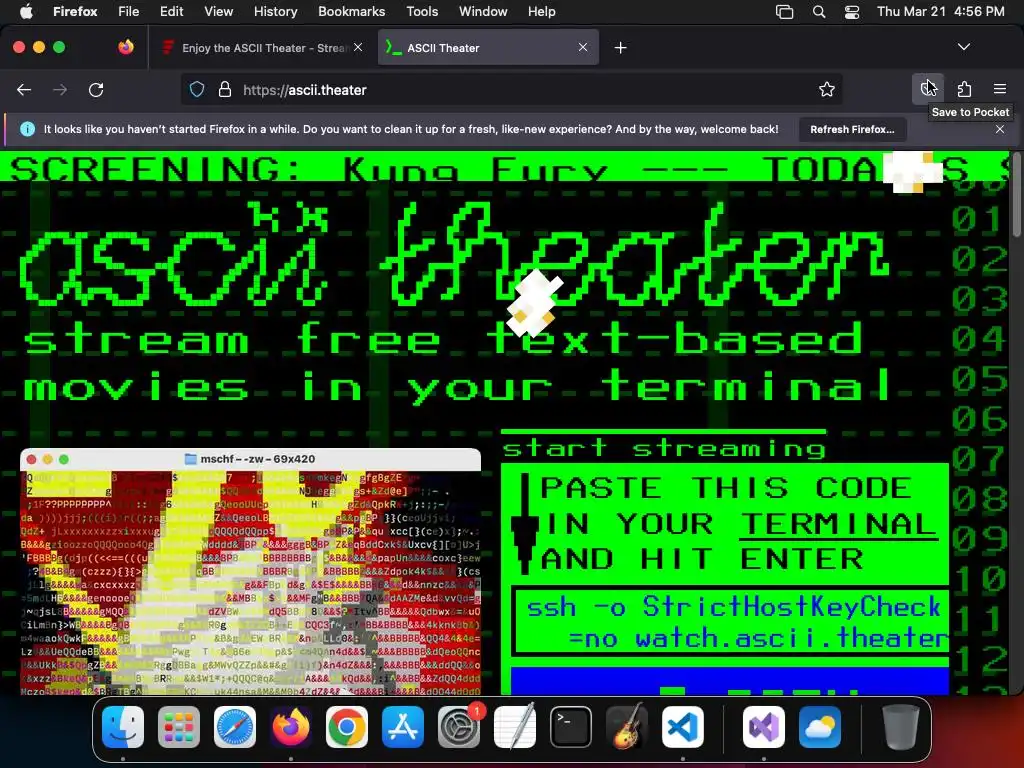Open GarageBand from the Dock
The width and height of the screenshot is (1024, 768).
pyautogui.click(x=627, y=727)
